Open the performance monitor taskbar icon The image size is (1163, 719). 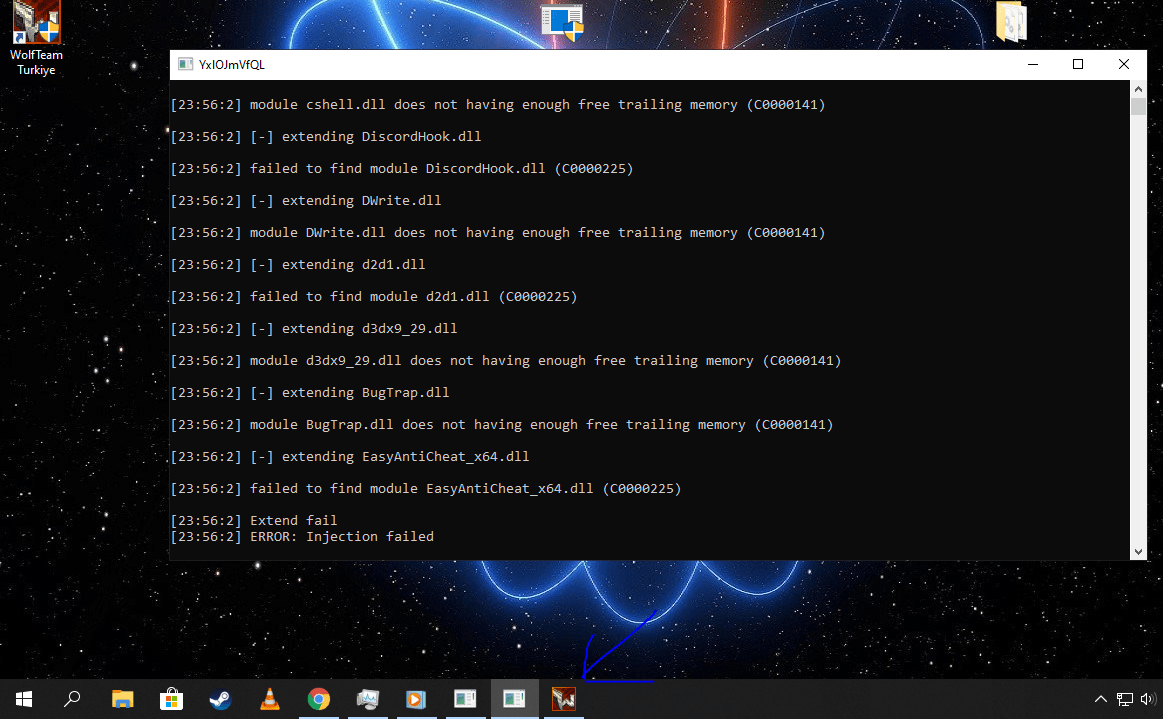[x=368, y=699]
